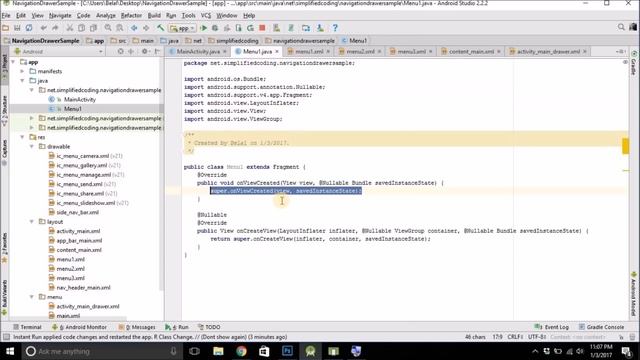Screen dimensions: 640x360
Task: Click the navigate Back arrow icon
Action: coord(134,28)
